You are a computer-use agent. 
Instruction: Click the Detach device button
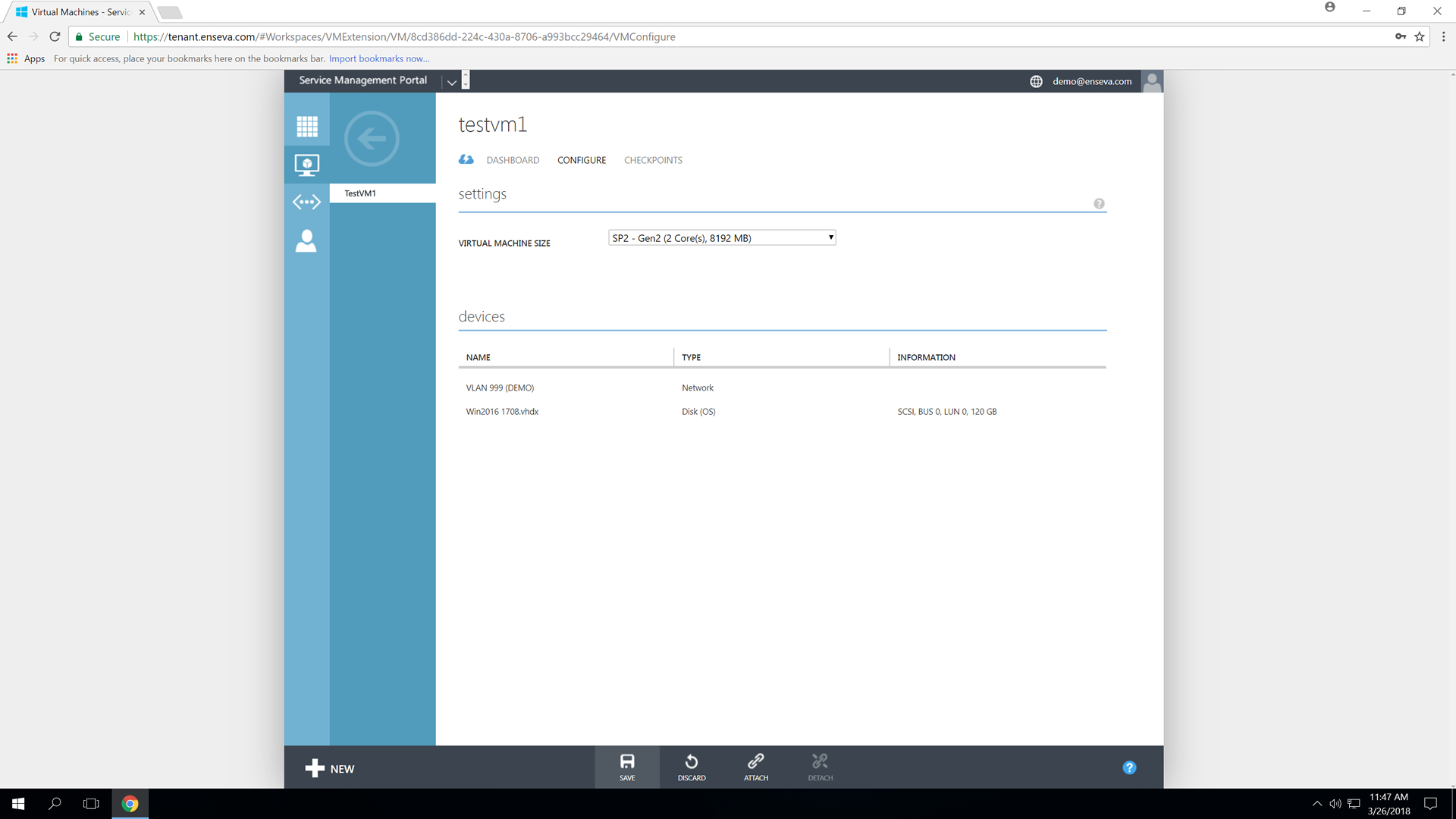pyautogui.click(x=820, y=767)
